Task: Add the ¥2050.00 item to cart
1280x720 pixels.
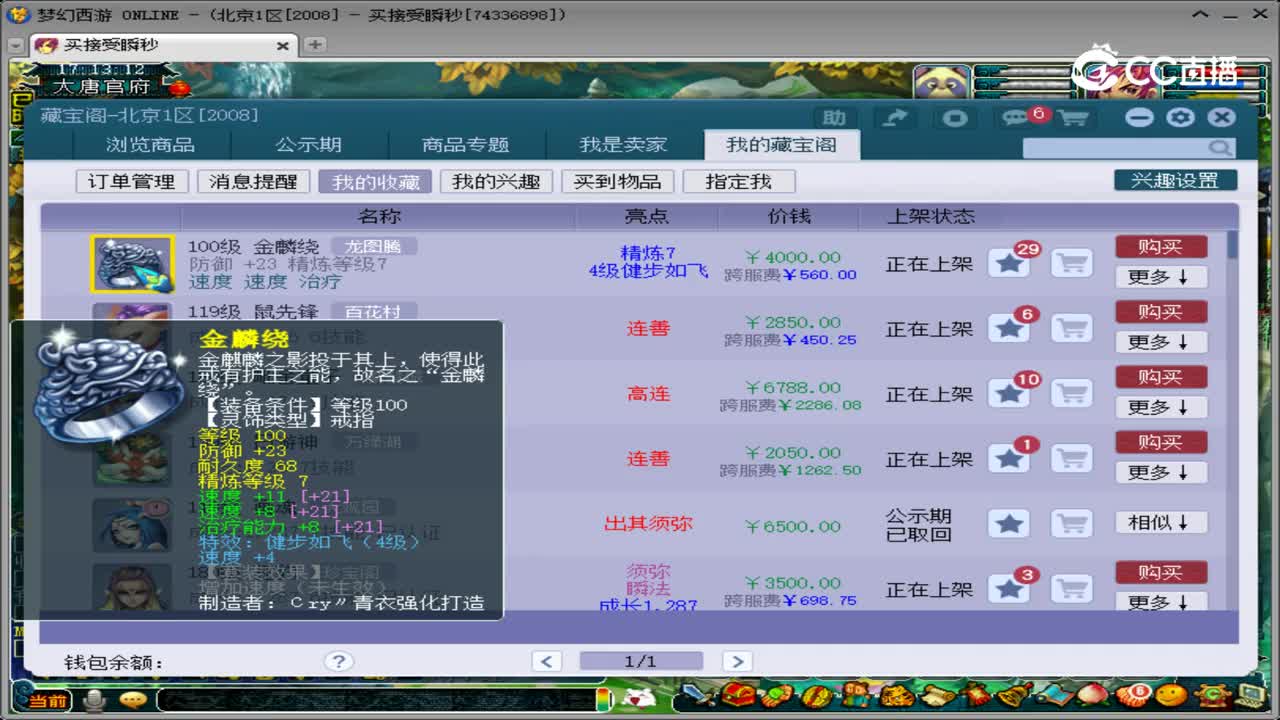Action: pos(1072,459)
